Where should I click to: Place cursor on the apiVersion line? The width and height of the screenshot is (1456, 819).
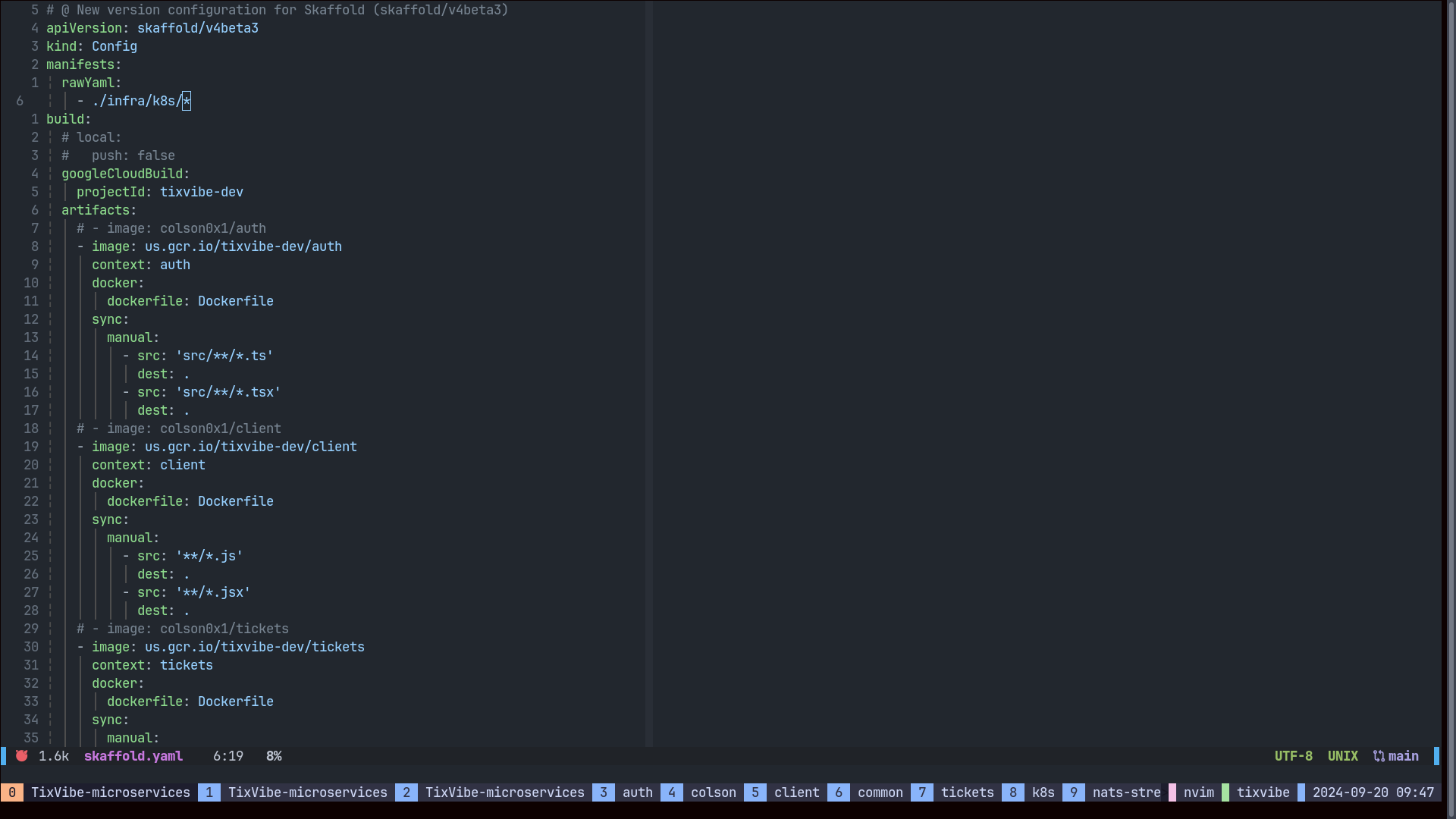pyautogui.click(x=152, y=28)
